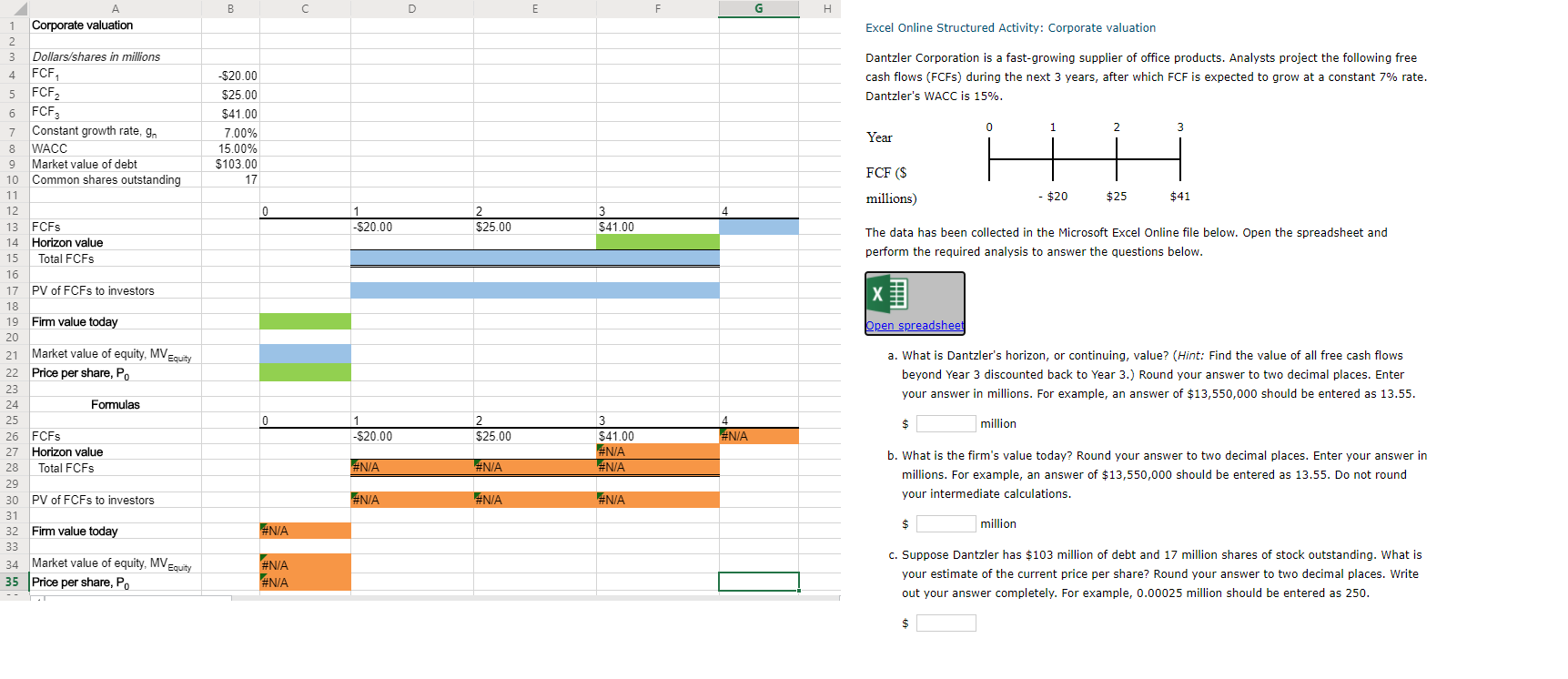Select the $41.00 value in column B
The height and width of the screenshot is (679, 1568).
[230, 114]
